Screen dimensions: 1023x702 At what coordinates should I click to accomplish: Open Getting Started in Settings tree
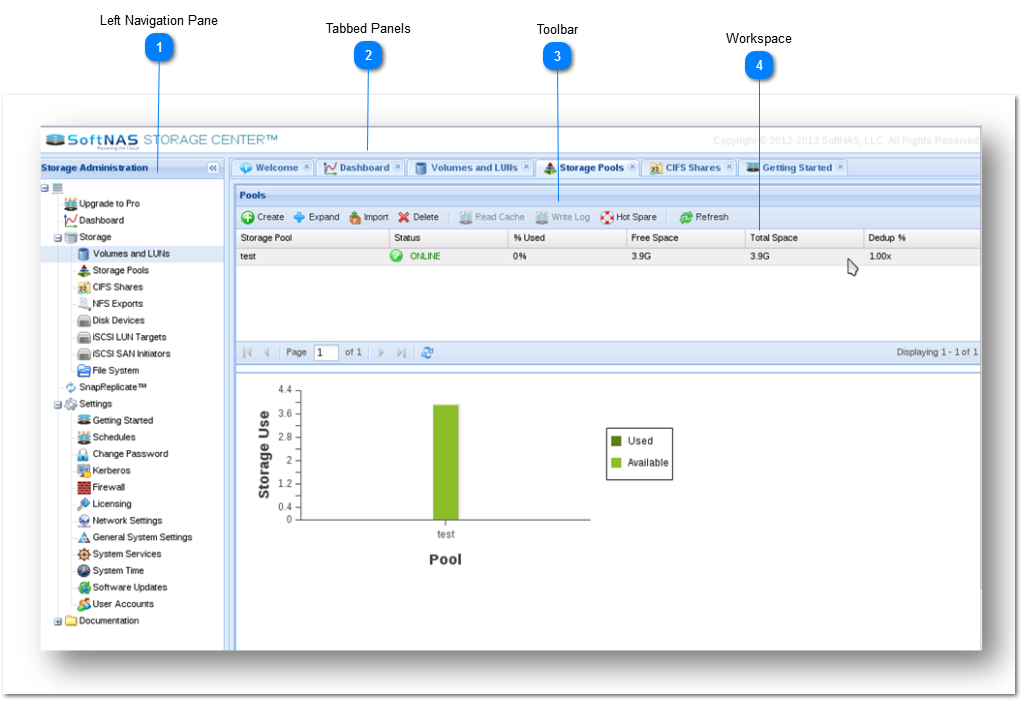tap(115, 421)
